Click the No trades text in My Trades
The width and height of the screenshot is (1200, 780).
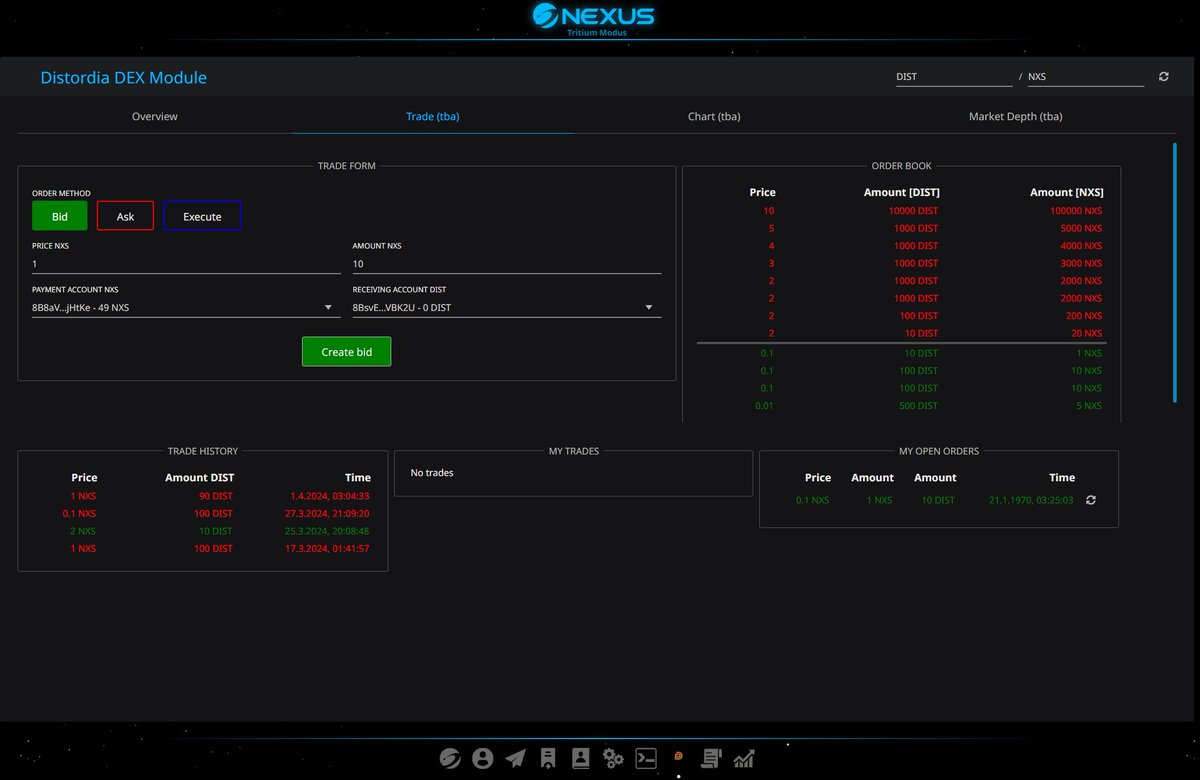(432, 472)
